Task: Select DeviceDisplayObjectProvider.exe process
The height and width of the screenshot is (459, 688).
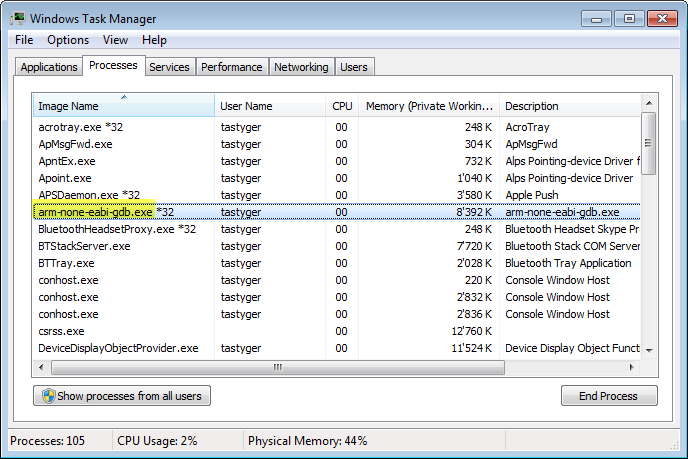Action: pyautogui.click(x=337, y=348)
